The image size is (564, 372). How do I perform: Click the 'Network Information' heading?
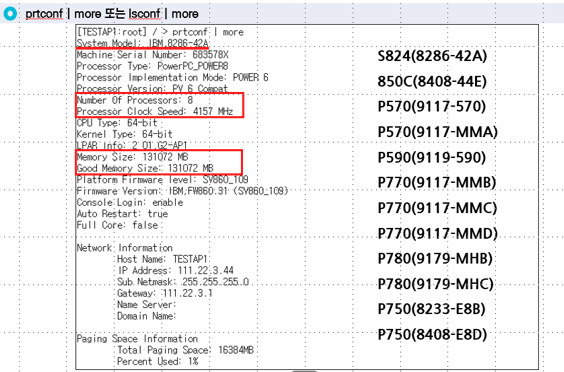pyautogui.click(x=124, y=248)
